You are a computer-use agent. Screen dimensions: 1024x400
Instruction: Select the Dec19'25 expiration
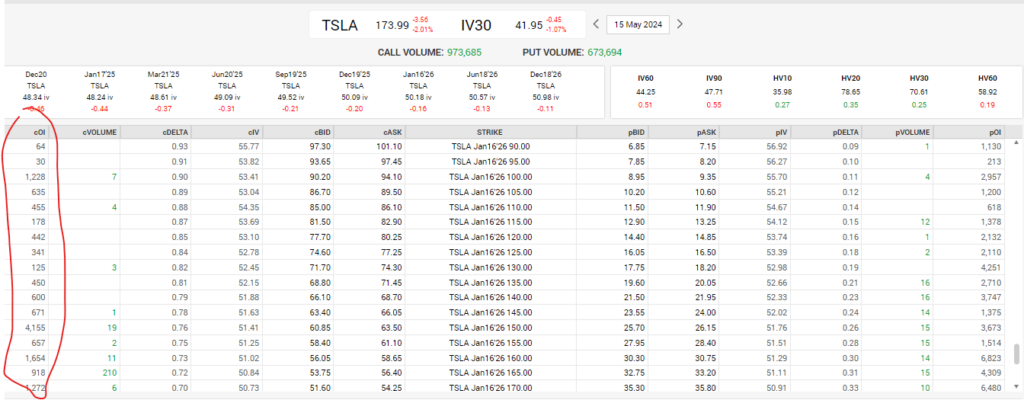354,91
